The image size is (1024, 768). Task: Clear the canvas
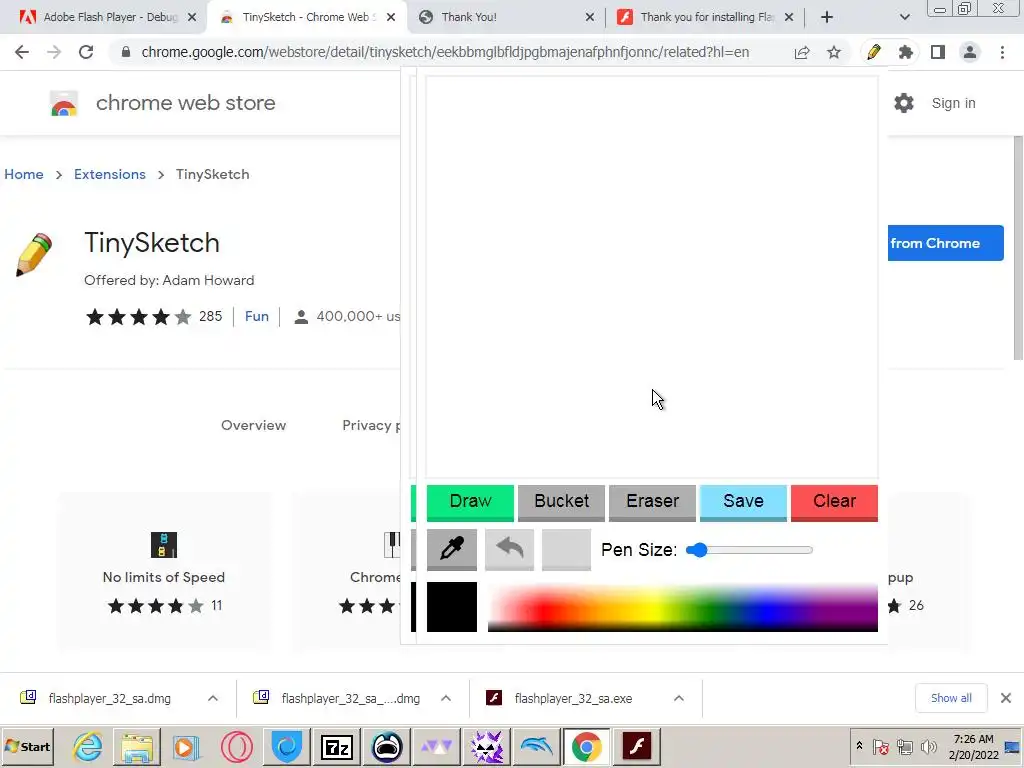point(834,502)
